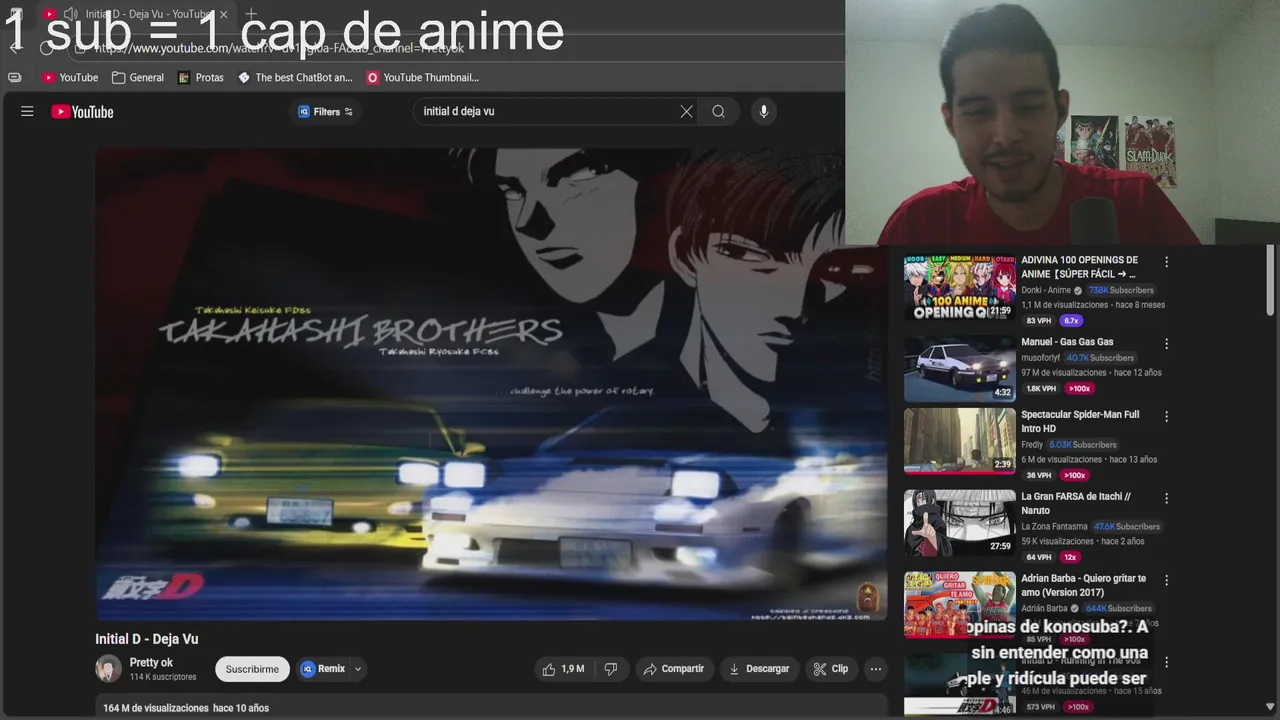Click the 738K Subscribers badge for Donki
The height and width of the screenshot is (720, 1280).
coord(1121,291)
